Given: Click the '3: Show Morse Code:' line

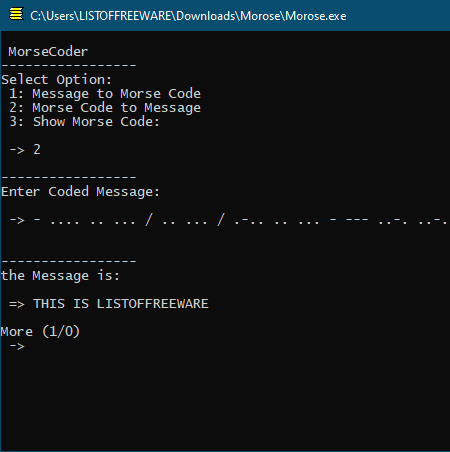Looking at the screenshot, I should coord(85,122).
